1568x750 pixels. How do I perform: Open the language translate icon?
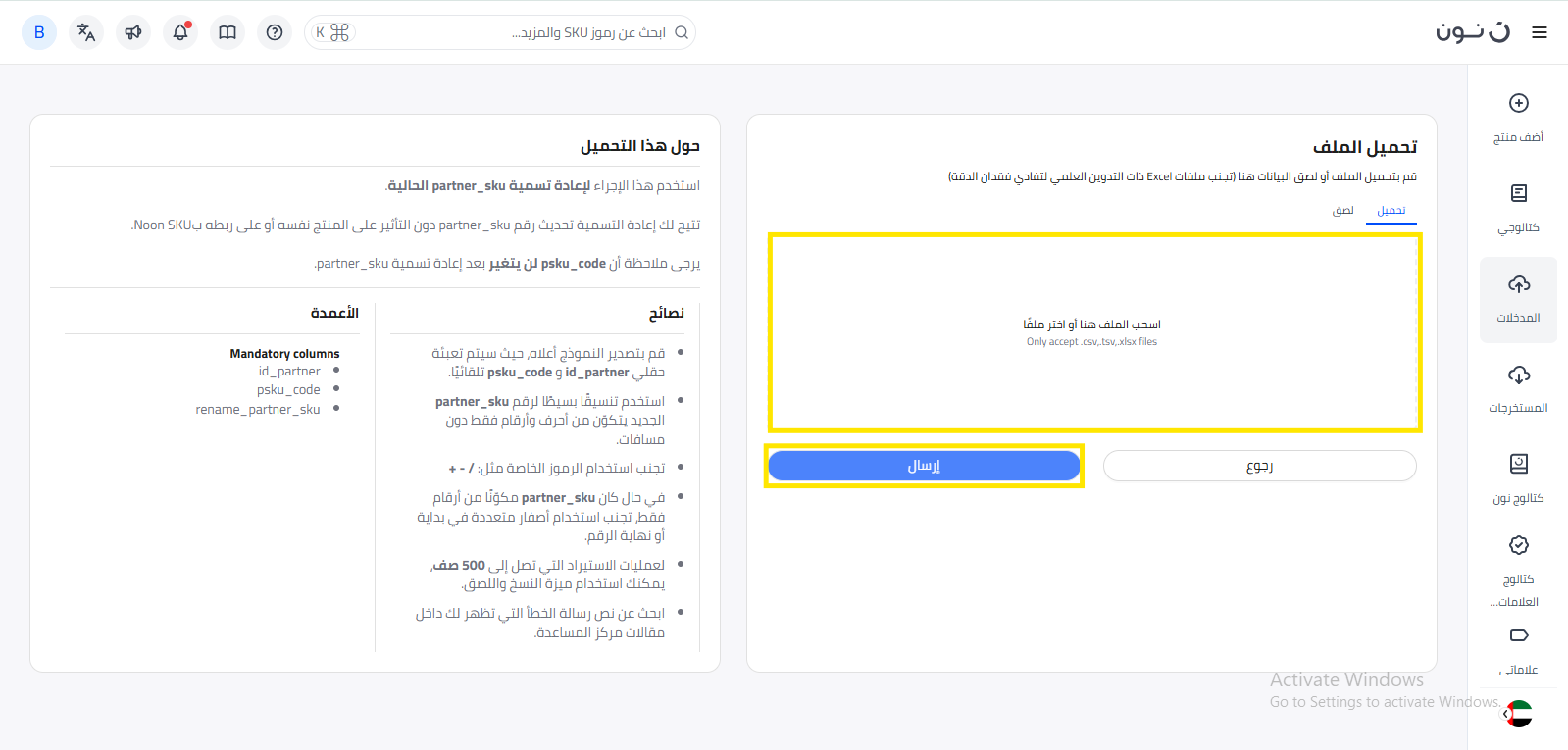(x=86, y=32)
